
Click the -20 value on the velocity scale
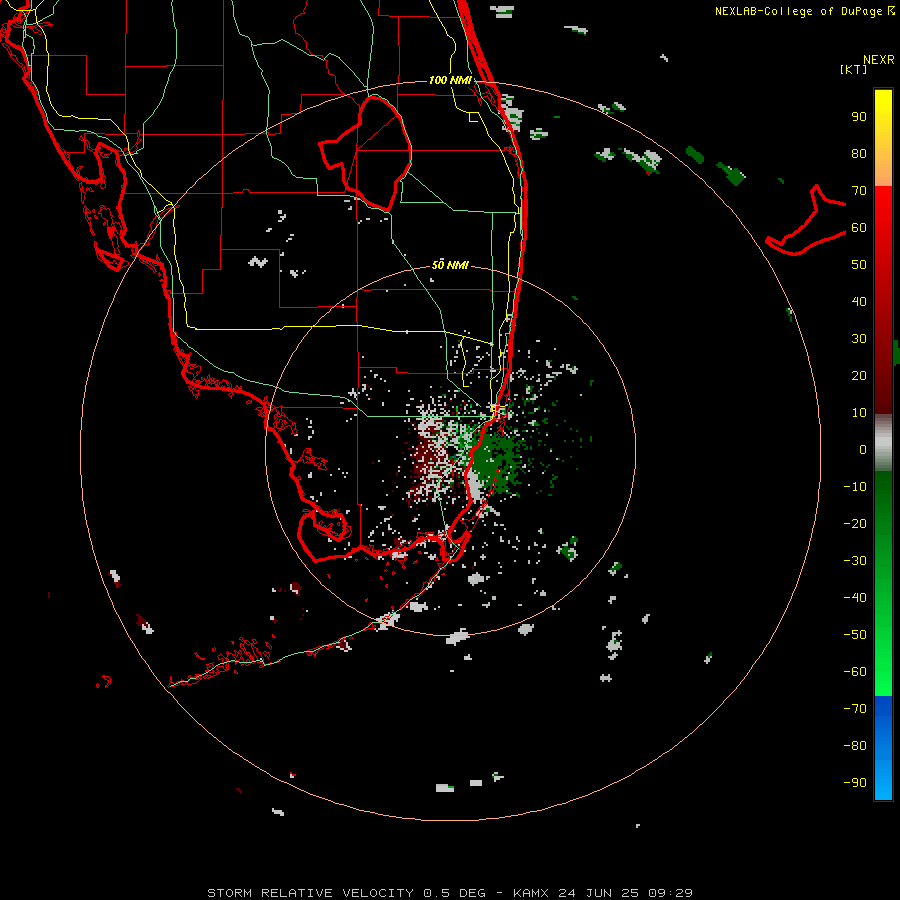[x=855, y=524]
